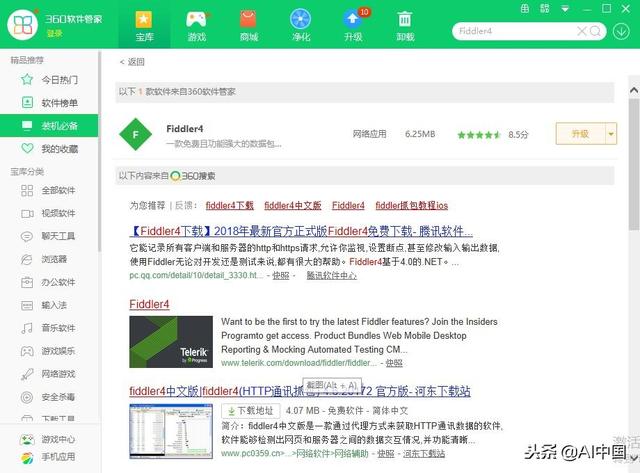Open the red Fiddler4 result title
Image resolution: width=640 pixels, height=473 pixels.
coord(149,304)
